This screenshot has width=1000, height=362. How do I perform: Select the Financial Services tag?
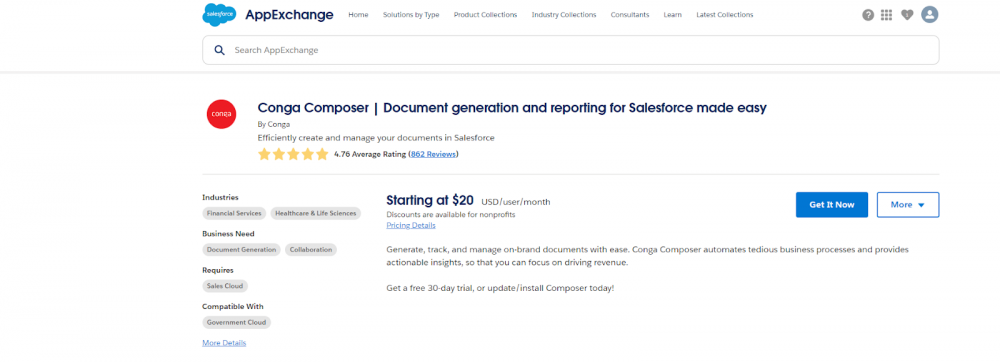tap(234, 214)
